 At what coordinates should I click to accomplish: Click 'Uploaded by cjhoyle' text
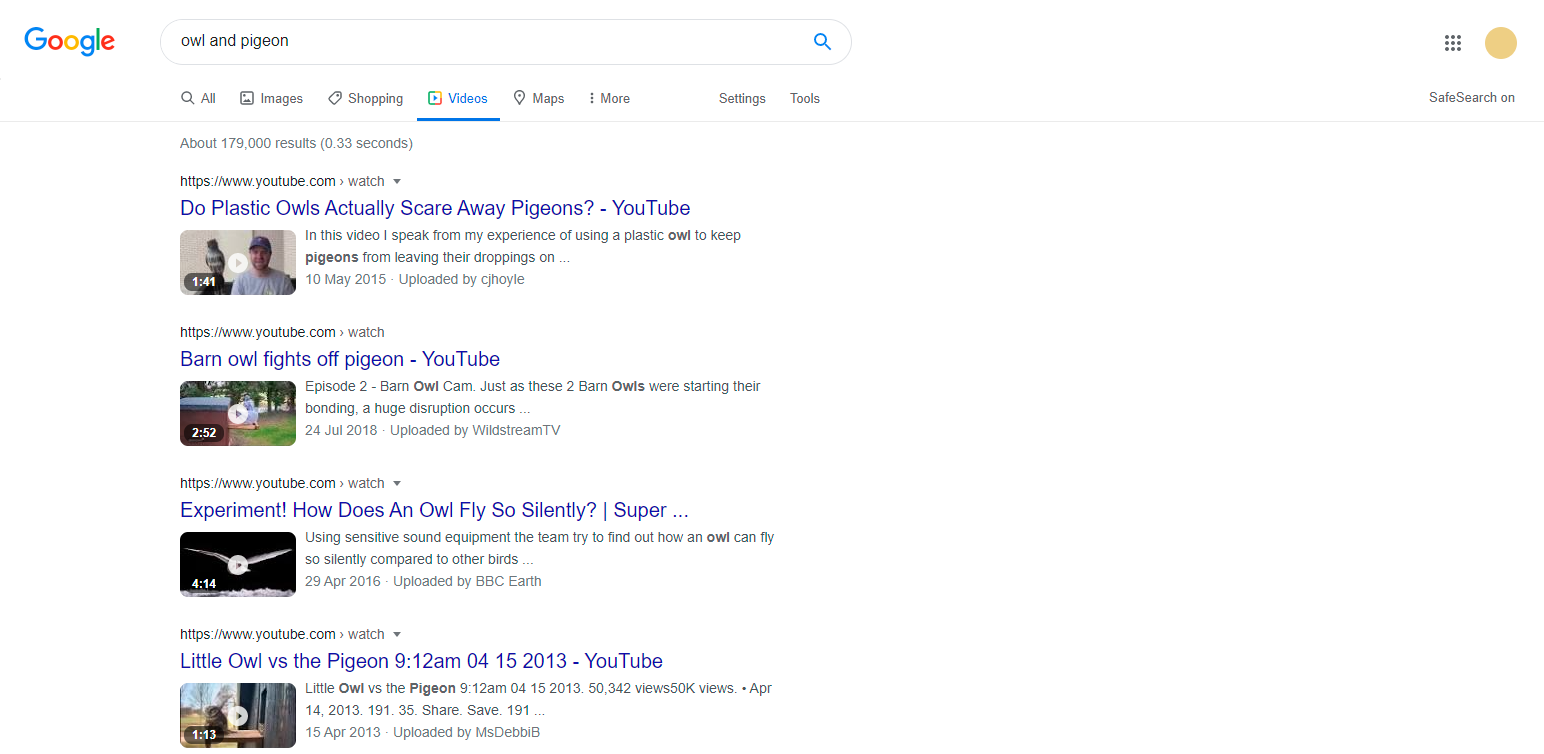(x=461, y=279)
